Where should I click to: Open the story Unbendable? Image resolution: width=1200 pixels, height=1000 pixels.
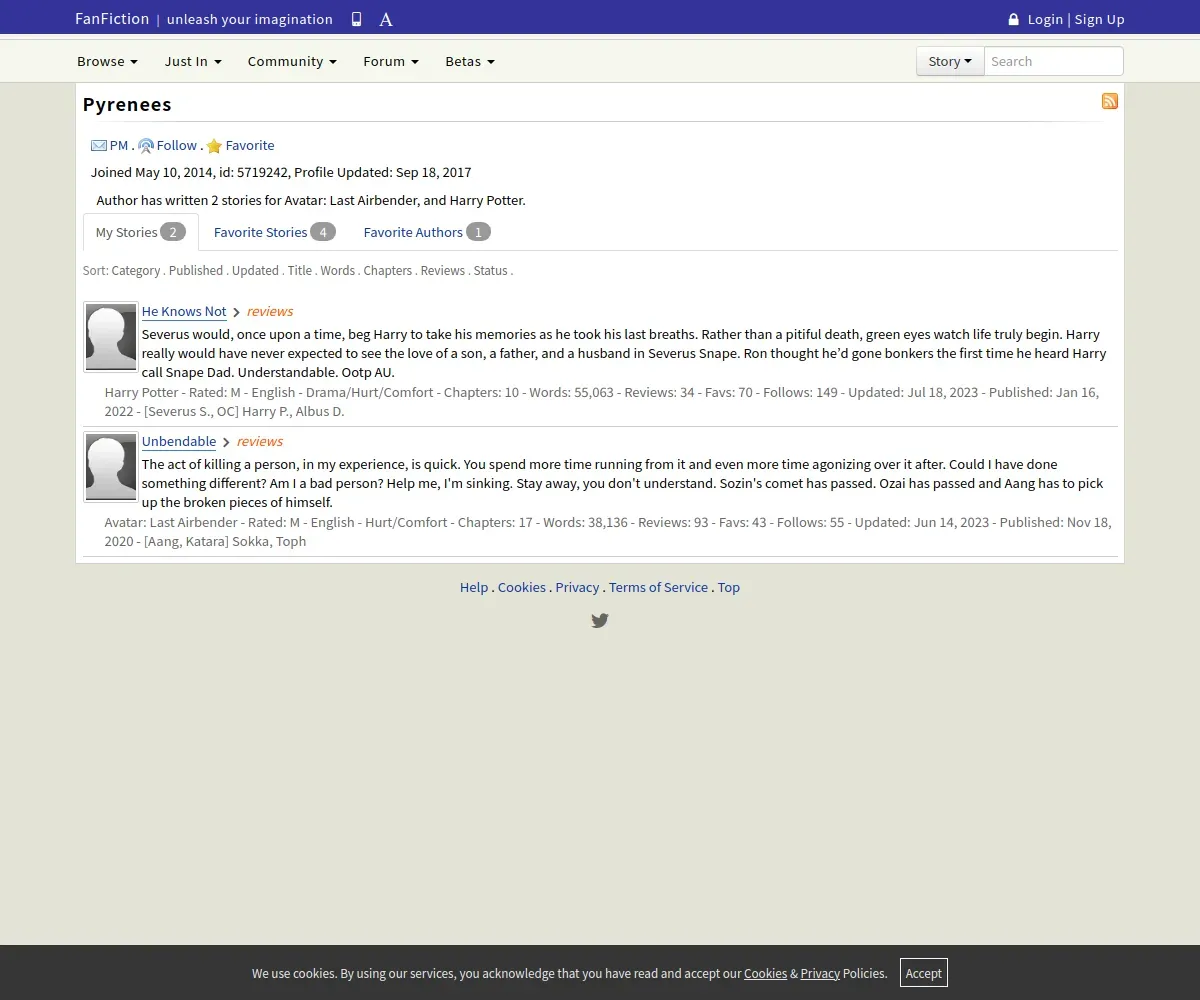click(179, 441)
